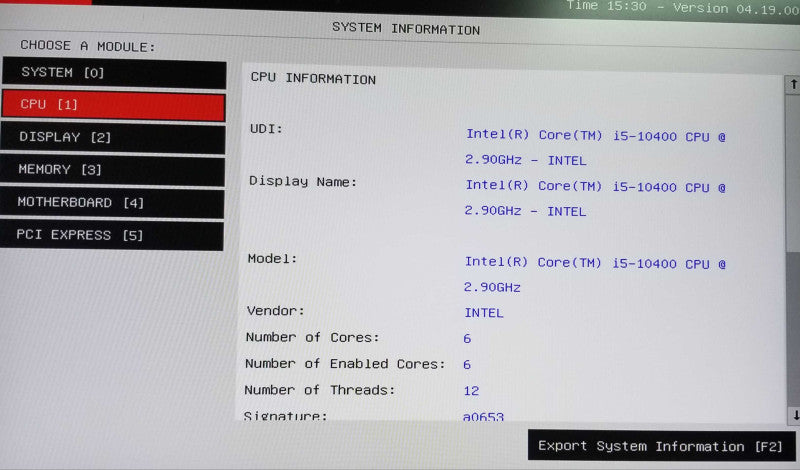Screen dimensions: 800x470
Task: Click the Number of Threads label
Action: pos(319,390)
